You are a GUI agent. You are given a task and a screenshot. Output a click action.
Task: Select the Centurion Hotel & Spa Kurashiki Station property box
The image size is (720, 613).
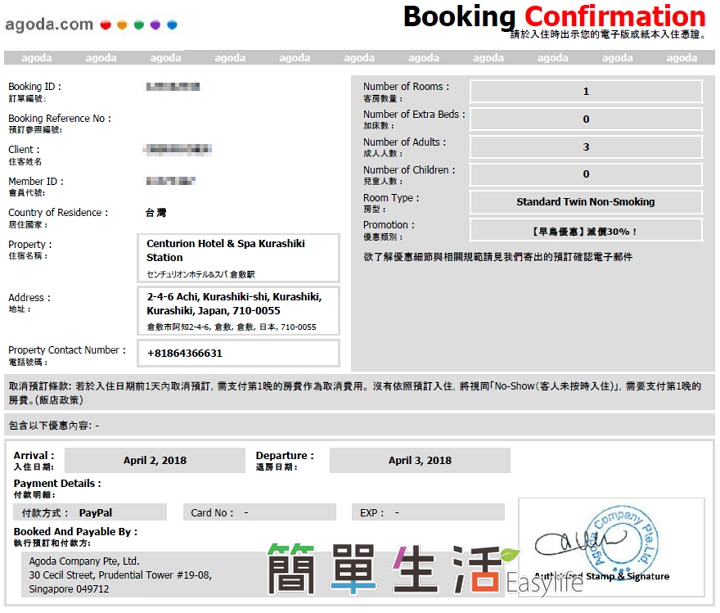point(238,258)
